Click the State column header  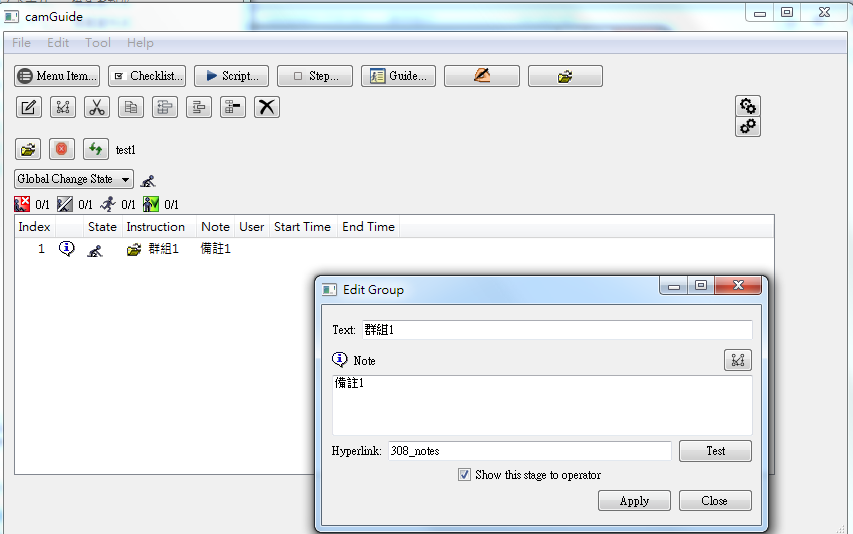point(102,227)
